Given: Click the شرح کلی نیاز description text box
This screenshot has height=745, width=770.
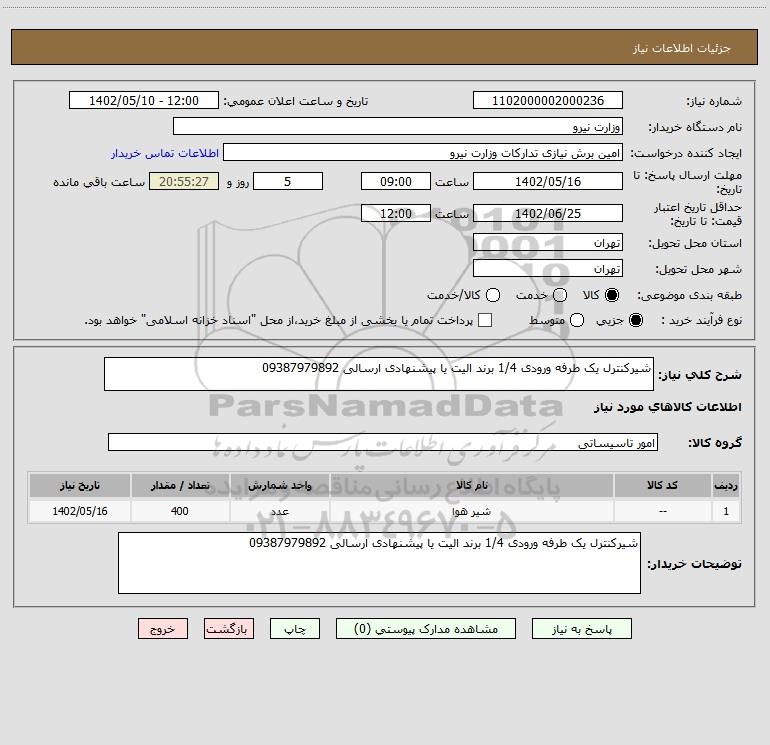Looking at the screenshot, I should click(379, 374).
